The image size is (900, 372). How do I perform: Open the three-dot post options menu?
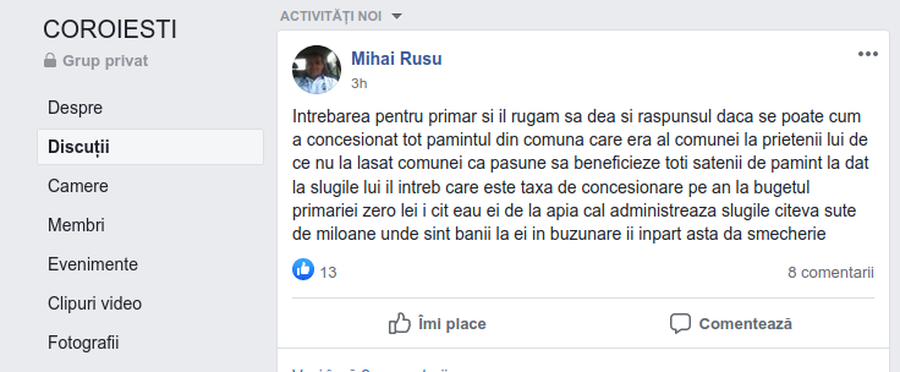(868, 55)
